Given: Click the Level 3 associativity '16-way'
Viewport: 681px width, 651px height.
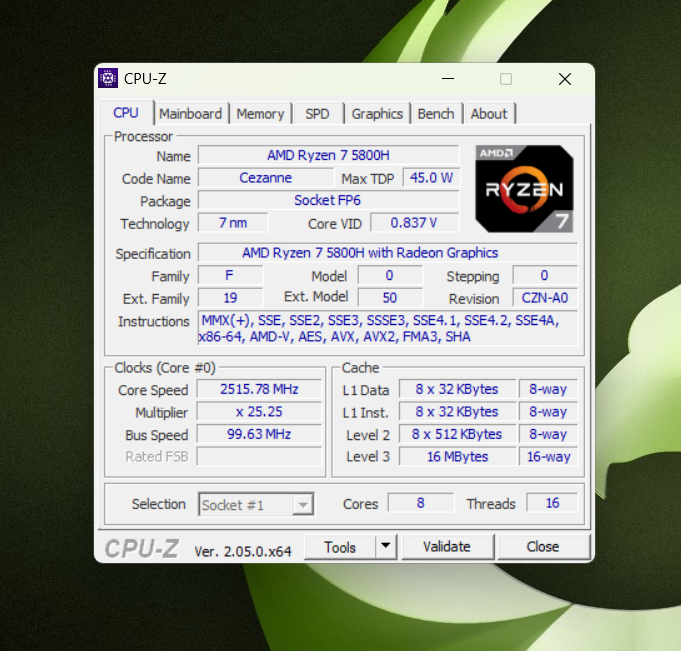Looking at the screenshot, I should 549,457.
